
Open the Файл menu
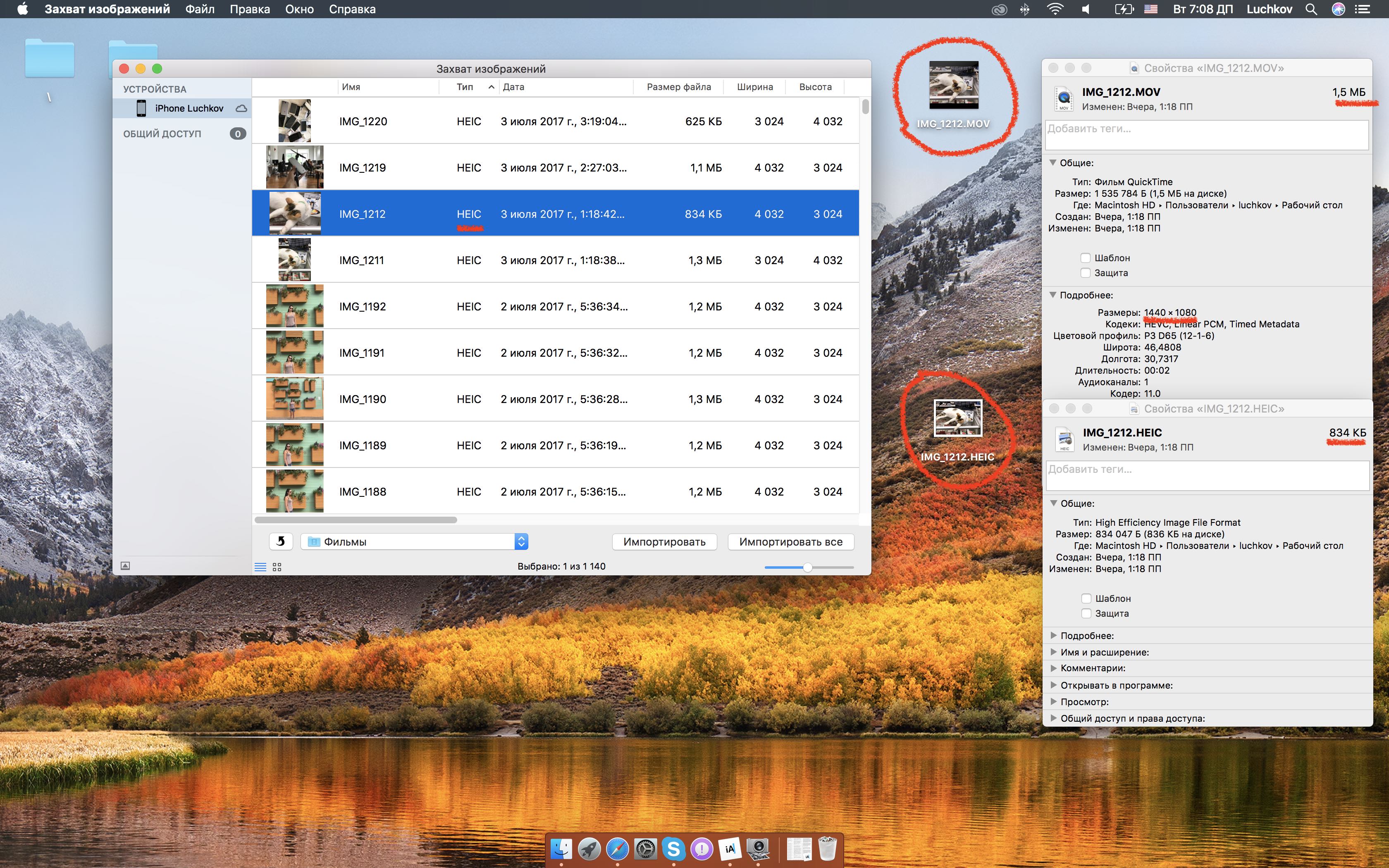pyautogui.click(x=200, y=9)
